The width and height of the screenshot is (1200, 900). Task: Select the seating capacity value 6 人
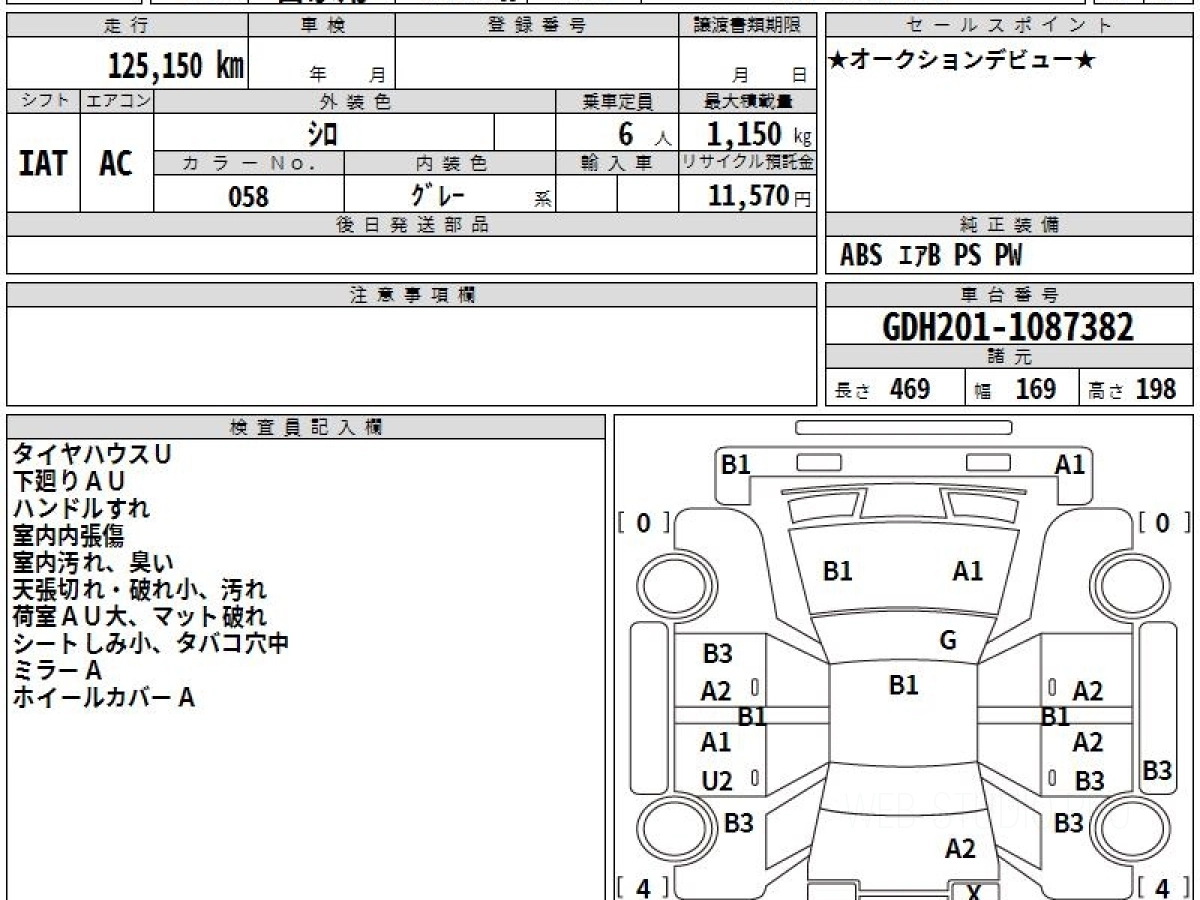coord(645,134)
